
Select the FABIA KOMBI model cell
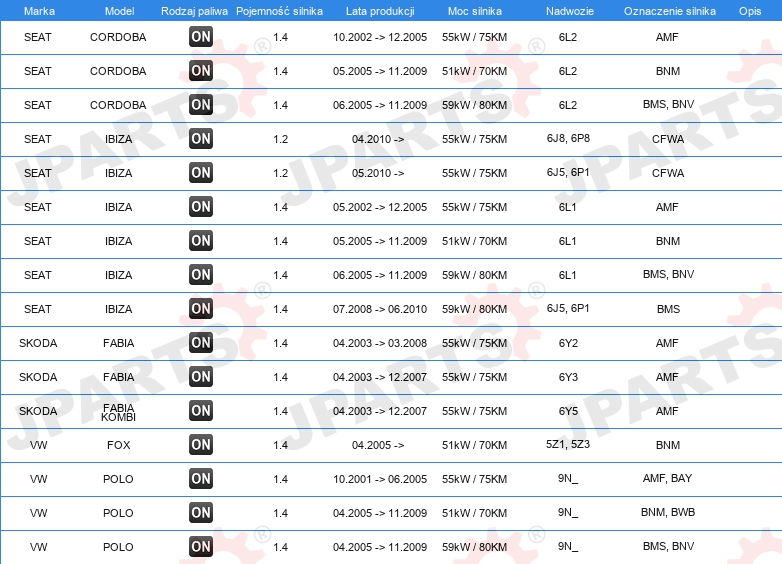(119, 412)
